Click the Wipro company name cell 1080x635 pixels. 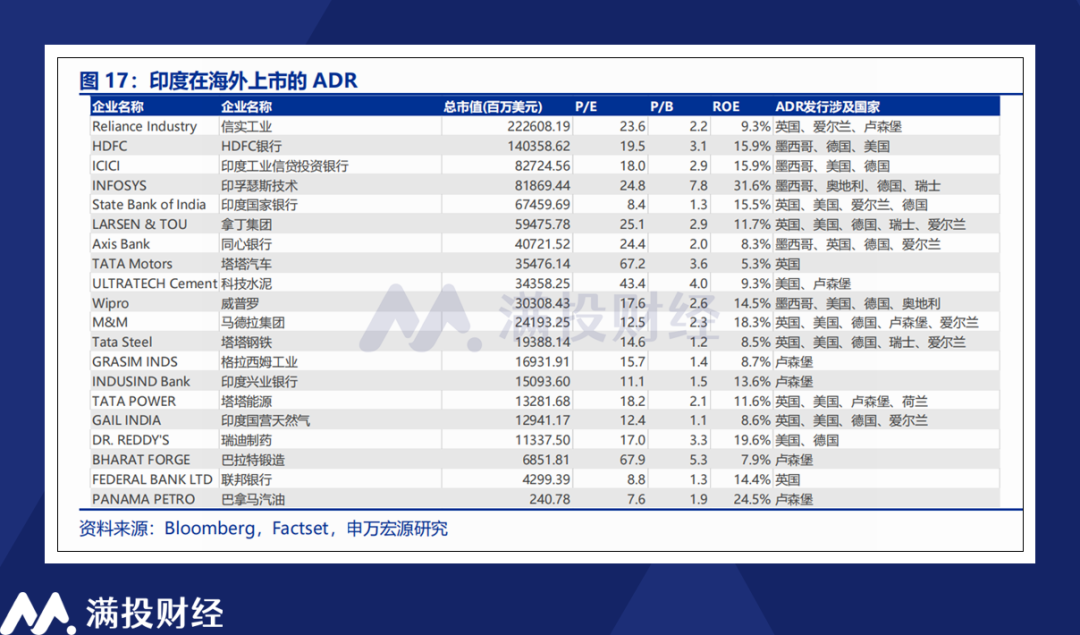(110, 303)
